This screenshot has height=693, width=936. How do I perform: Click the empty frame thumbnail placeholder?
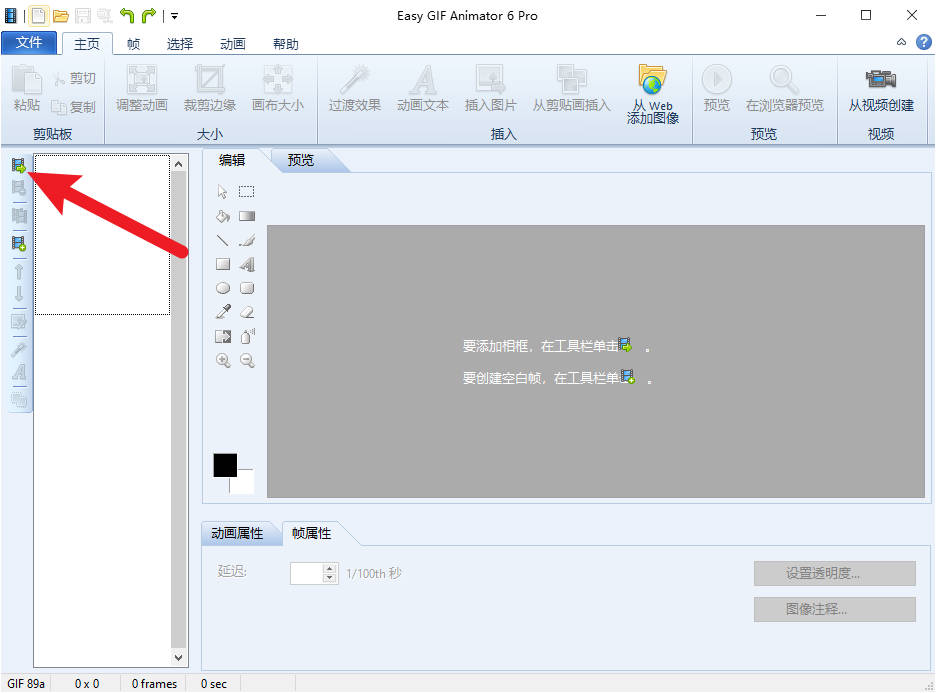click(x=102, y=235)
